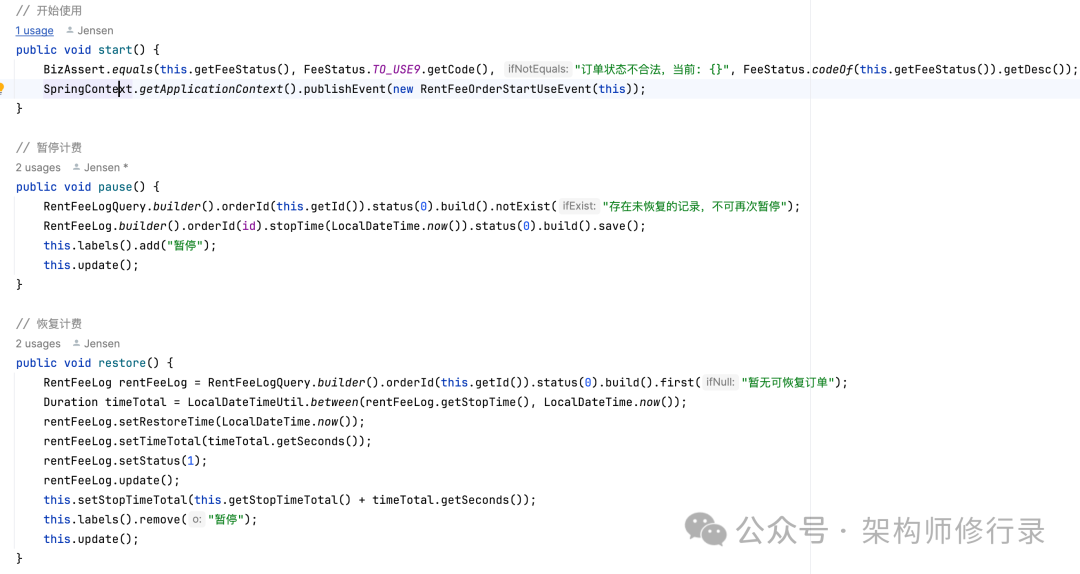The width and height of the screenshot is (1080, 574).
Task: Click the "remove" call on this.labels()
Action: 160,520
